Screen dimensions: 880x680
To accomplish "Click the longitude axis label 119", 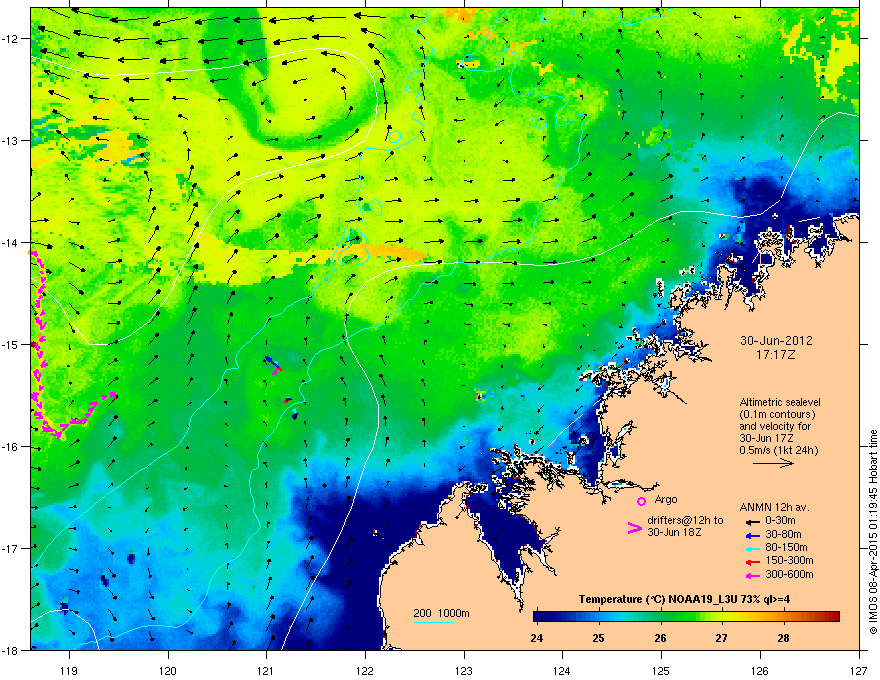I will point(69,670).
